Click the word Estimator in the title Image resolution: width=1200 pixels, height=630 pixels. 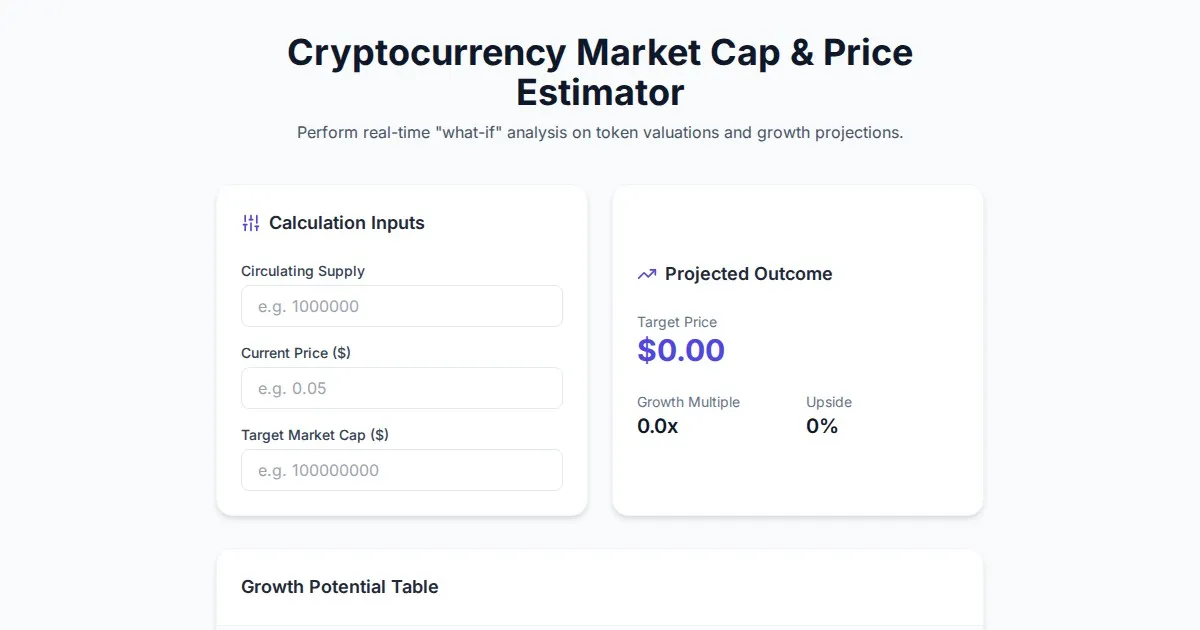600,92
